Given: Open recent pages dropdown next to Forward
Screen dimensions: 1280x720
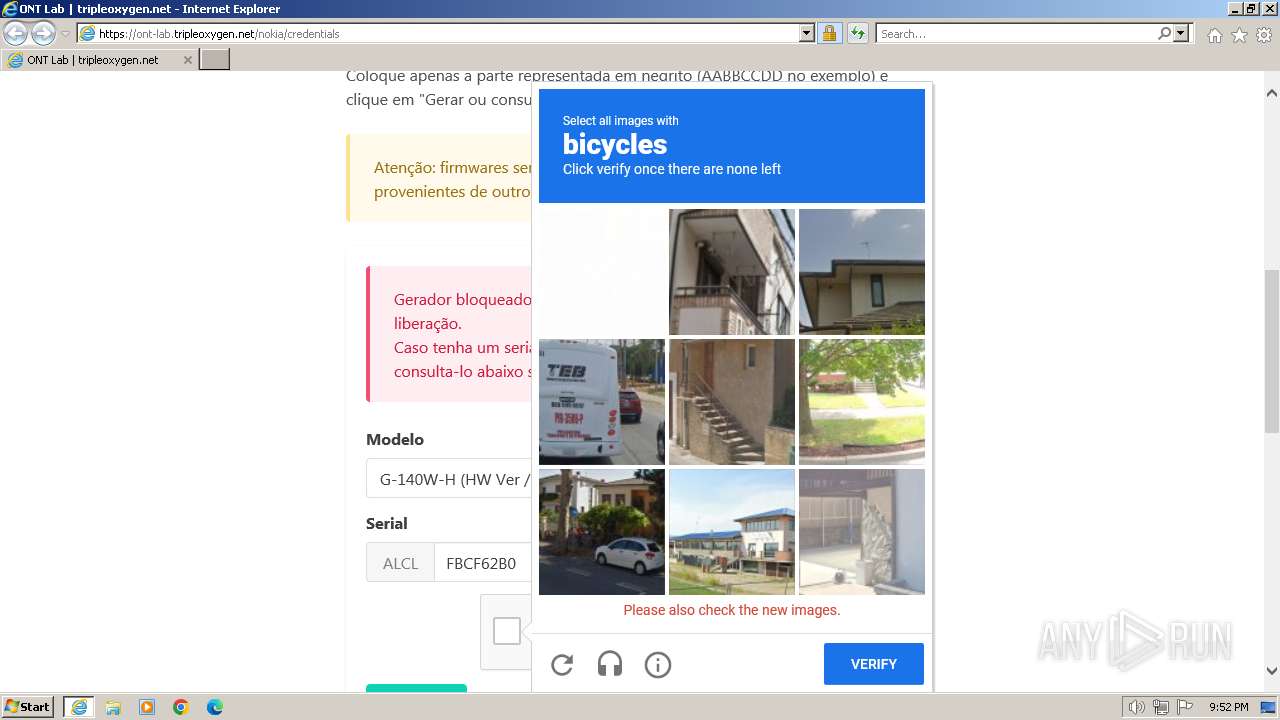Looking at the screenshot, I should 66,34.
